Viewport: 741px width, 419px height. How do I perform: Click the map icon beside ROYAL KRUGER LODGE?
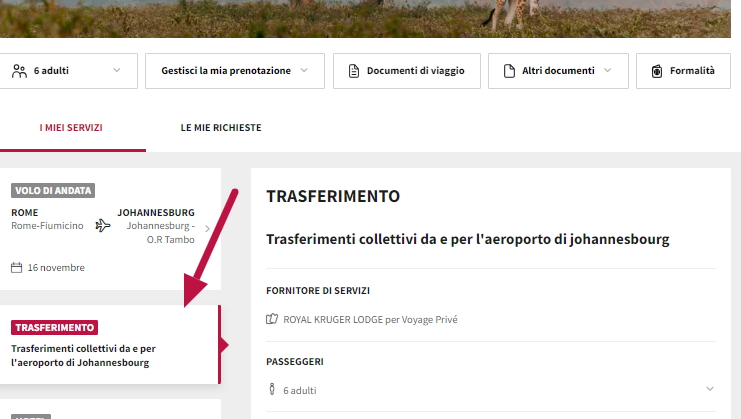(272, 319)
